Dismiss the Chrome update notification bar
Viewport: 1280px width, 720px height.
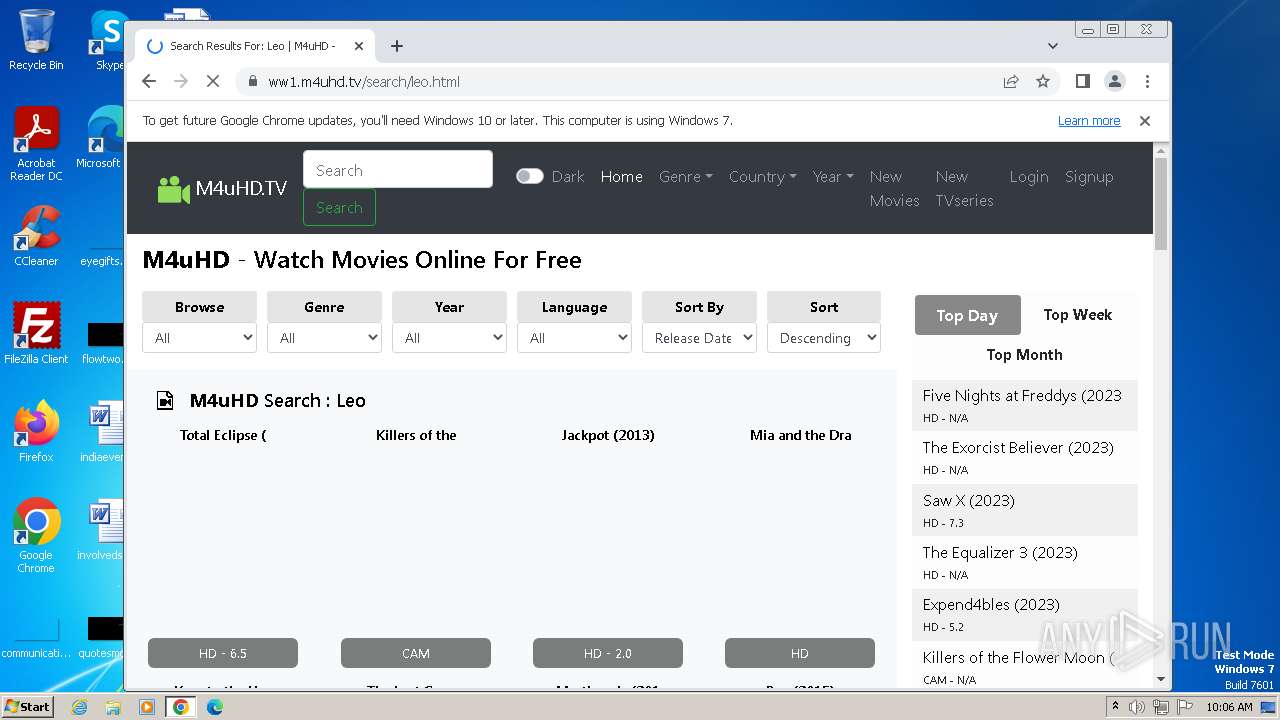pos(1145,121)
